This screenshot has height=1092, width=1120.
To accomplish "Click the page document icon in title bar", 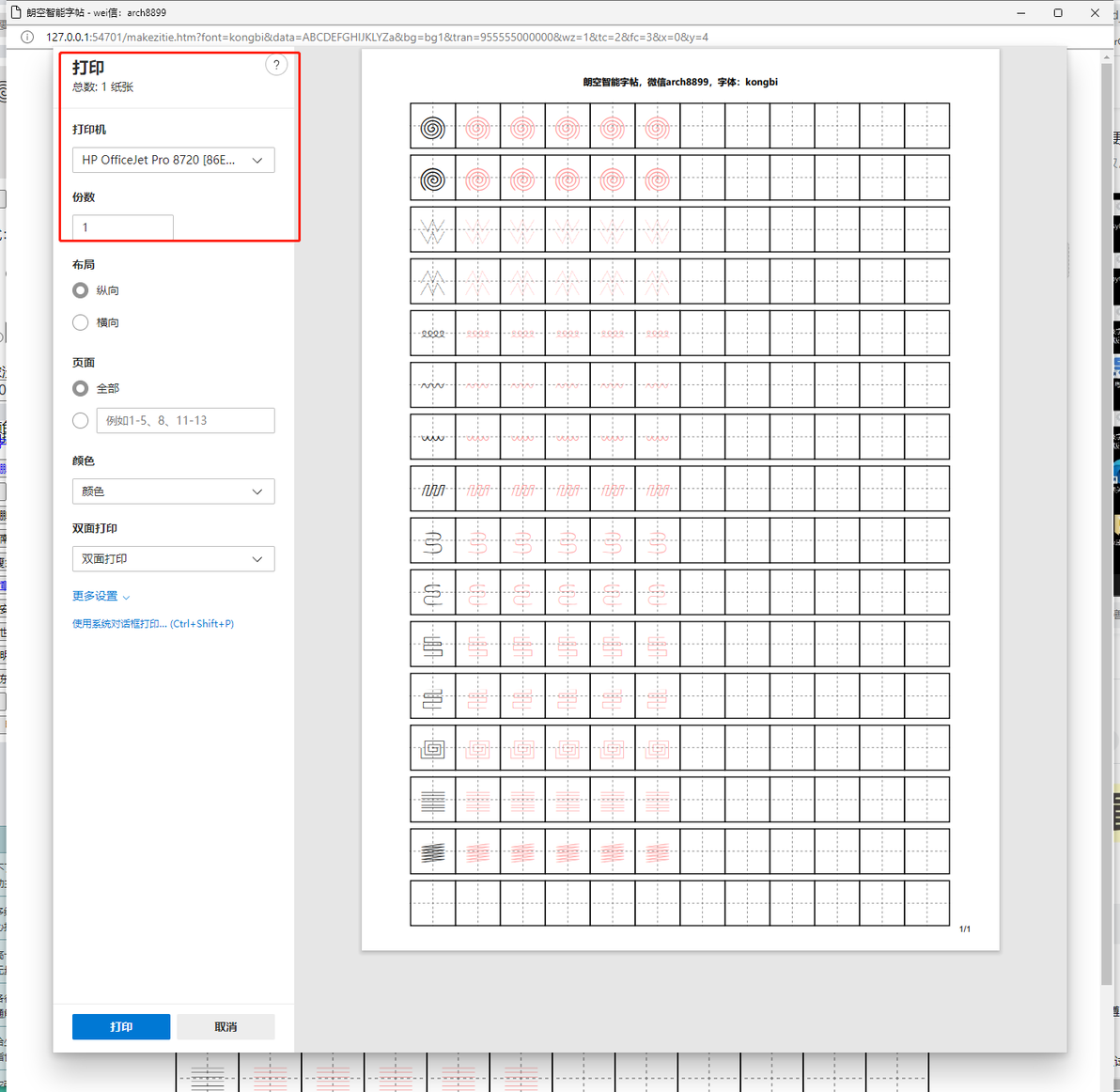I will 16,12.
